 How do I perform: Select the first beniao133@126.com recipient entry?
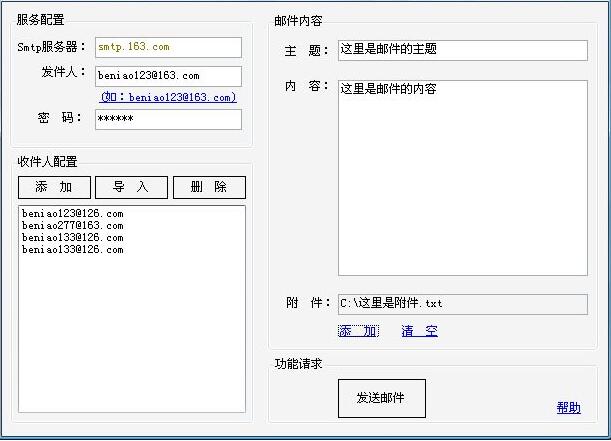pyautogui.click(x=73, y=238)
